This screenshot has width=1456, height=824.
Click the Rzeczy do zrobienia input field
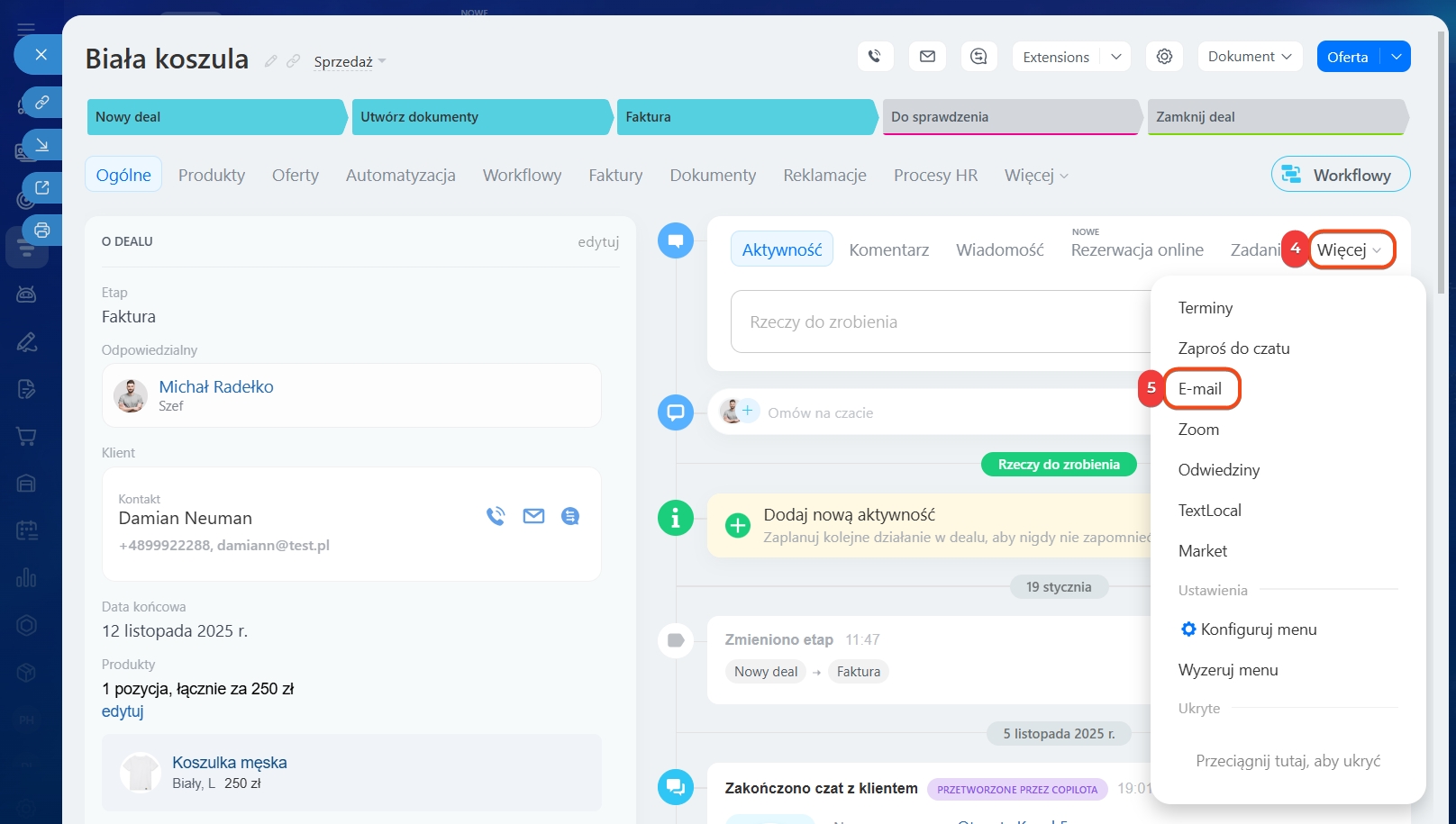tap(937, 321)
